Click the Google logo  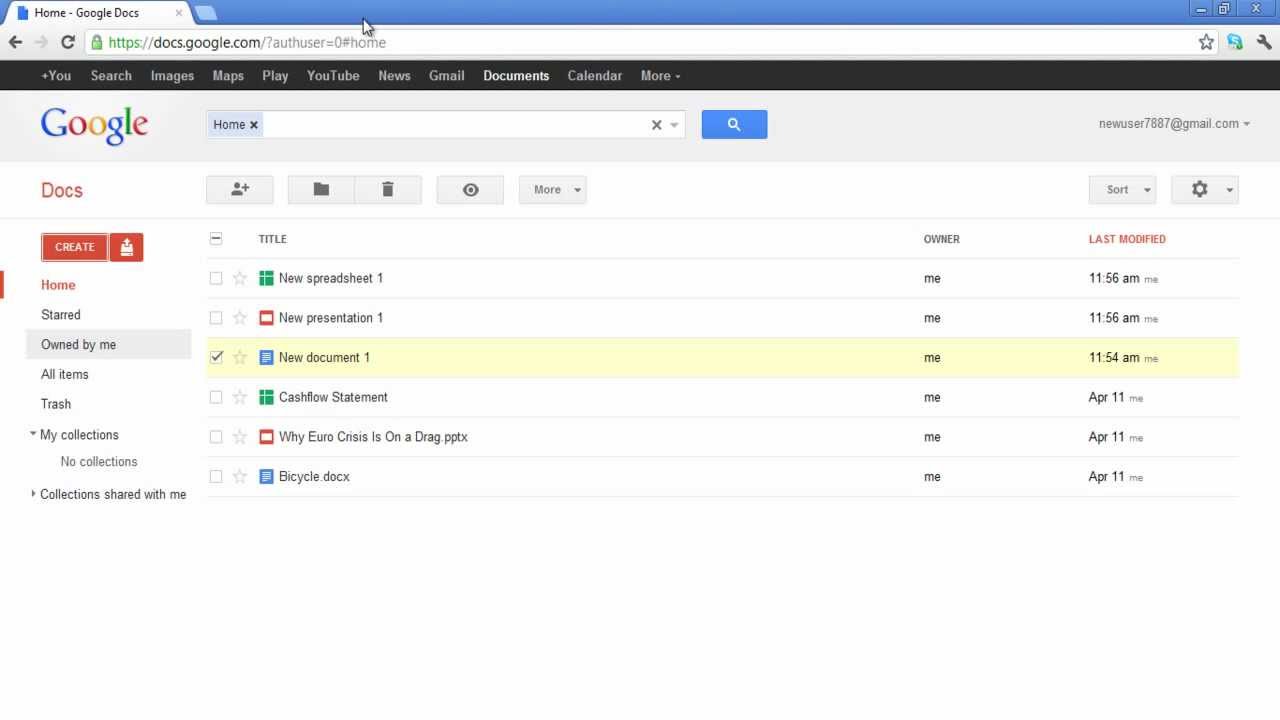pyautogui.click(x=94, y=126)
